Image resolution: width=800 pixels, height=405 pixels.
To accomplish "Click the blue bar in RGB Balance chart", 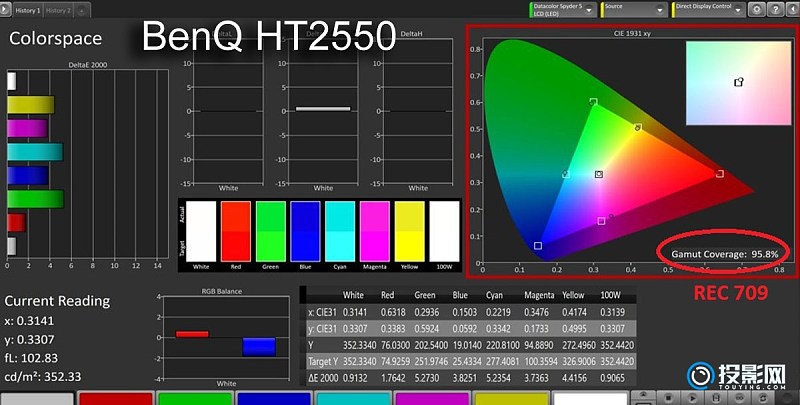I will (259, 347).
